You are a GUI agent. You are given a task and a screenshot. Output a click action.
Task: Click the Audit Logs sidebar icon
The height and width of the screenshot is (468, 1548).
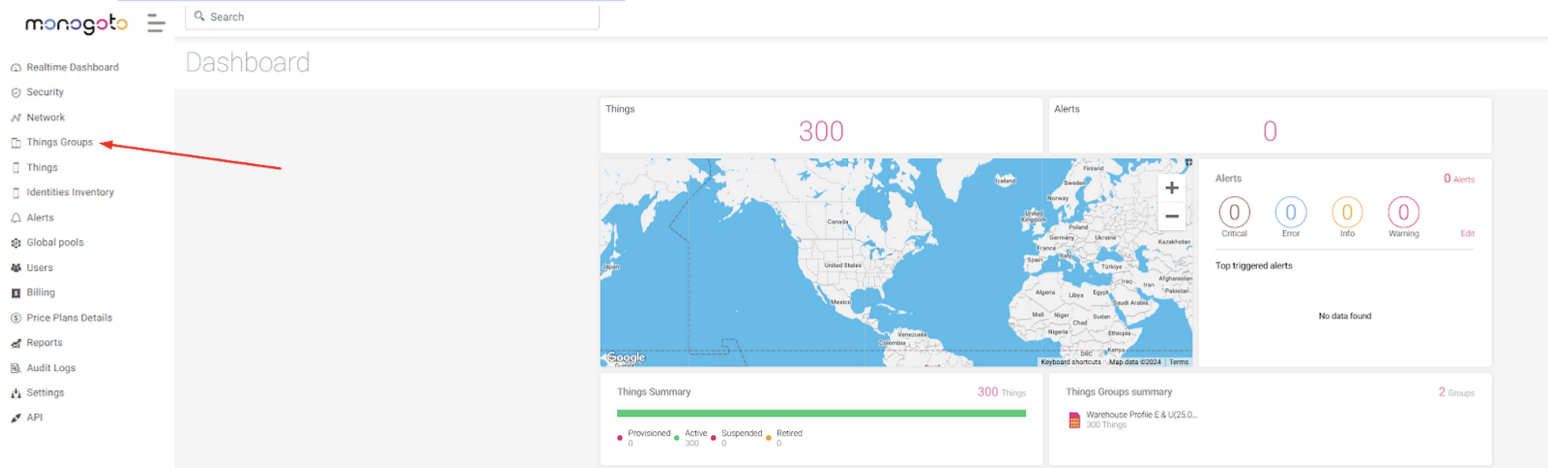point(16,368)
